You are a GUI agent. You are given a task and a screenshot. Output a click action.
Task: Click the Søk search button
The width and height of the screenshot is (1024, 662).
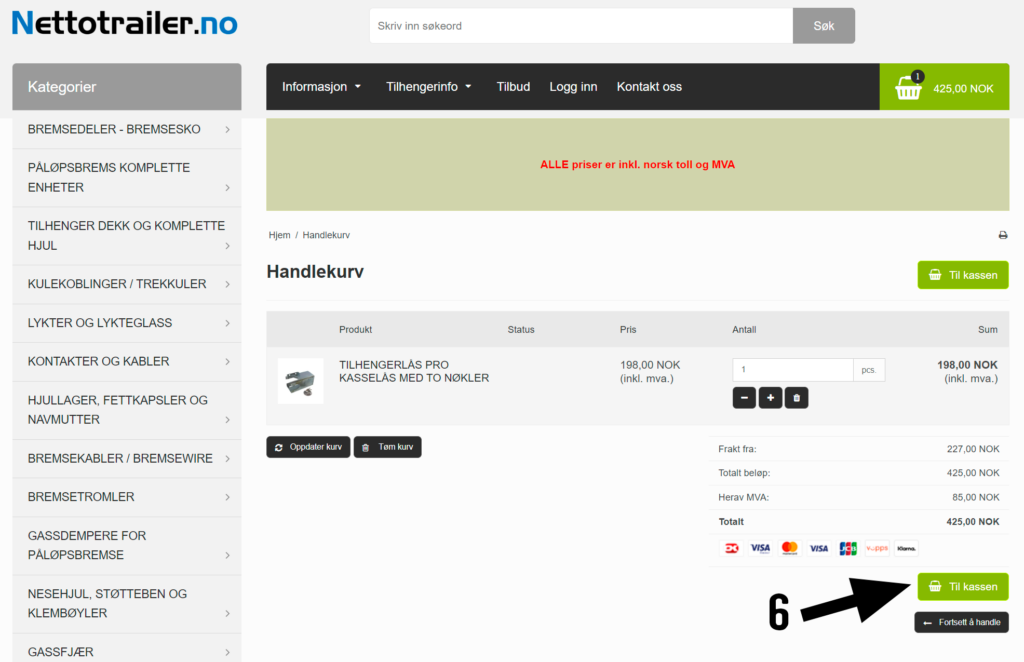pyautogui.click(x=824, y=26)
